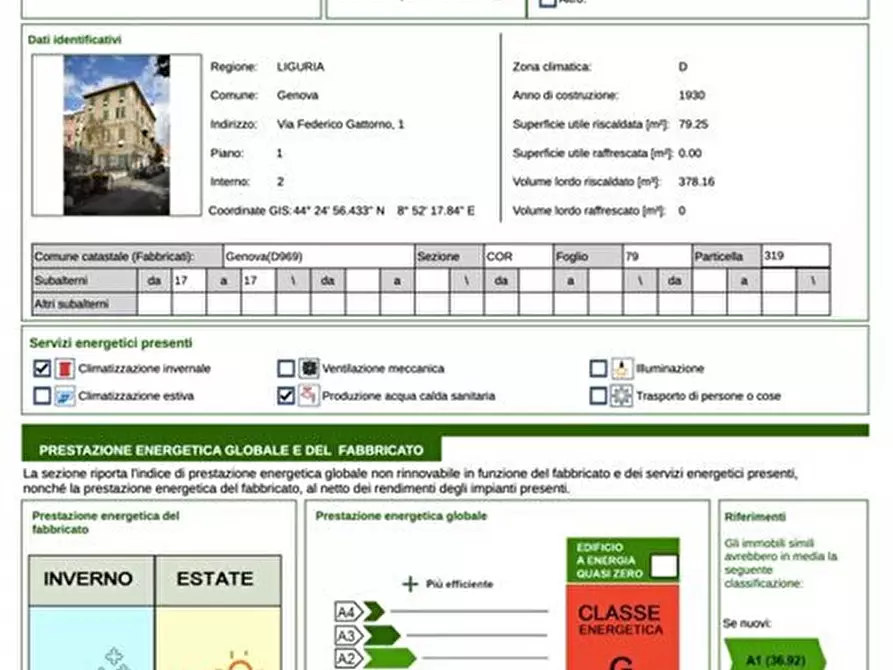Click the hot water production tap icon

309,395
